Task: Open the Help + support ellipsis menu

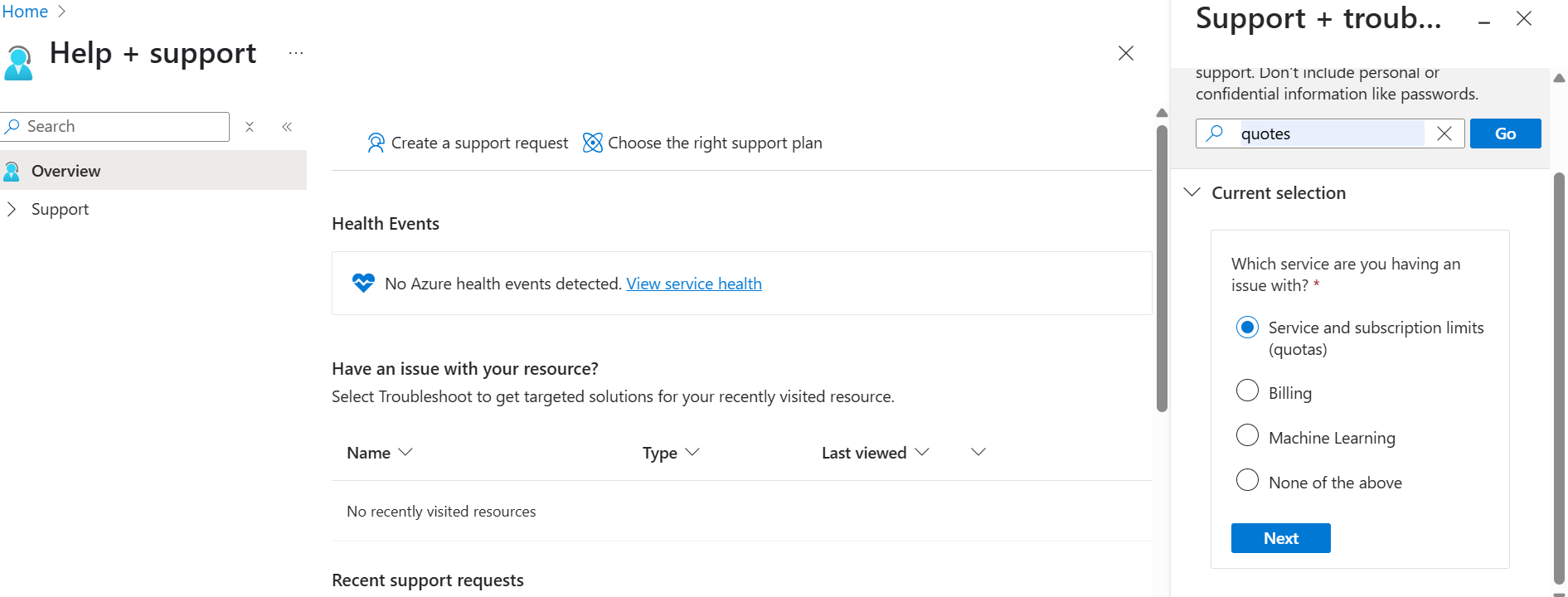Action: (x=296, y=53)
